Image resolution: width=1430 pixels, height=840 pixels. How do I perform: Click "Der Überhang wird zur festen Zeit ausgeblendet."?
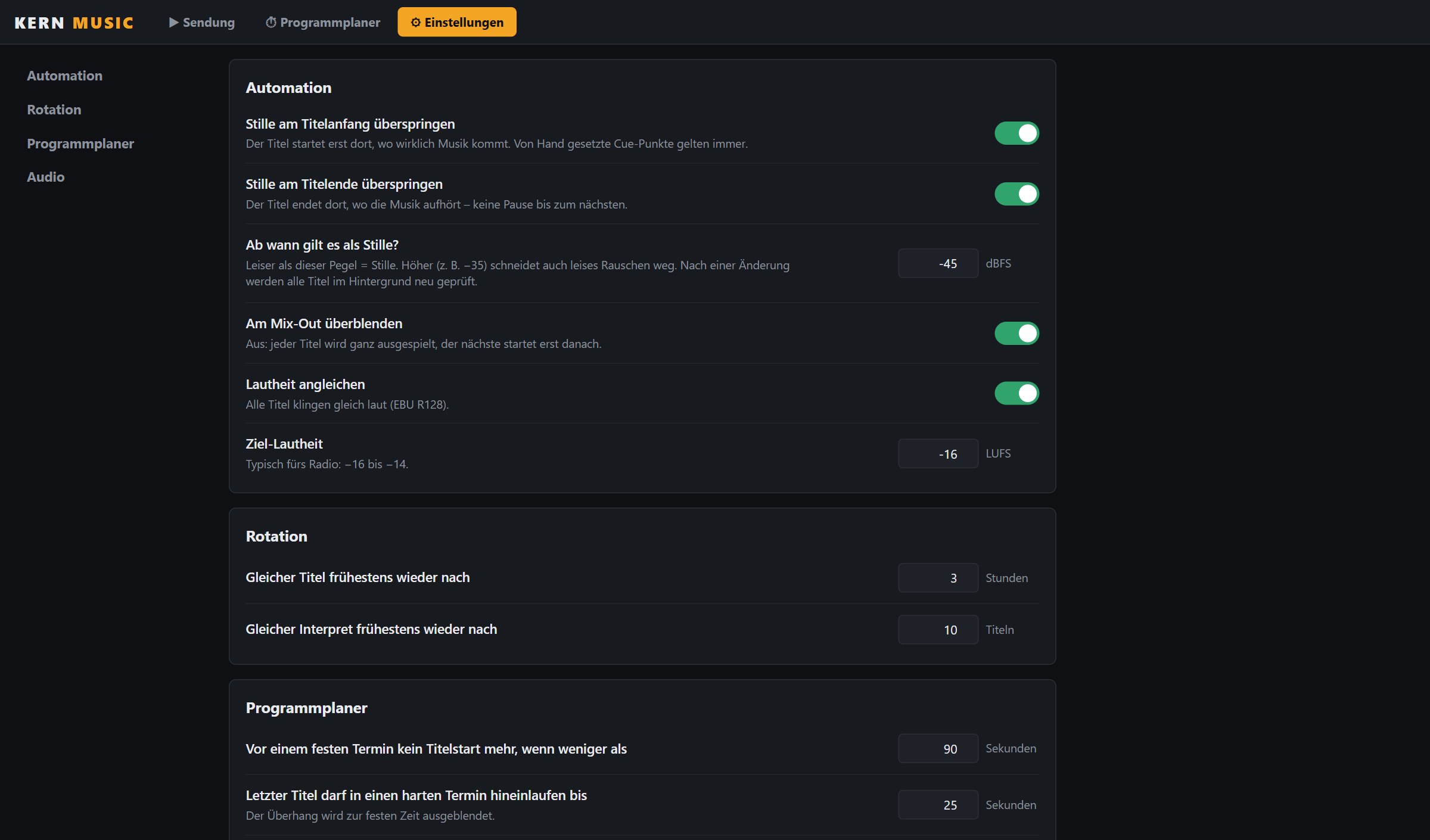click(370, 816)
